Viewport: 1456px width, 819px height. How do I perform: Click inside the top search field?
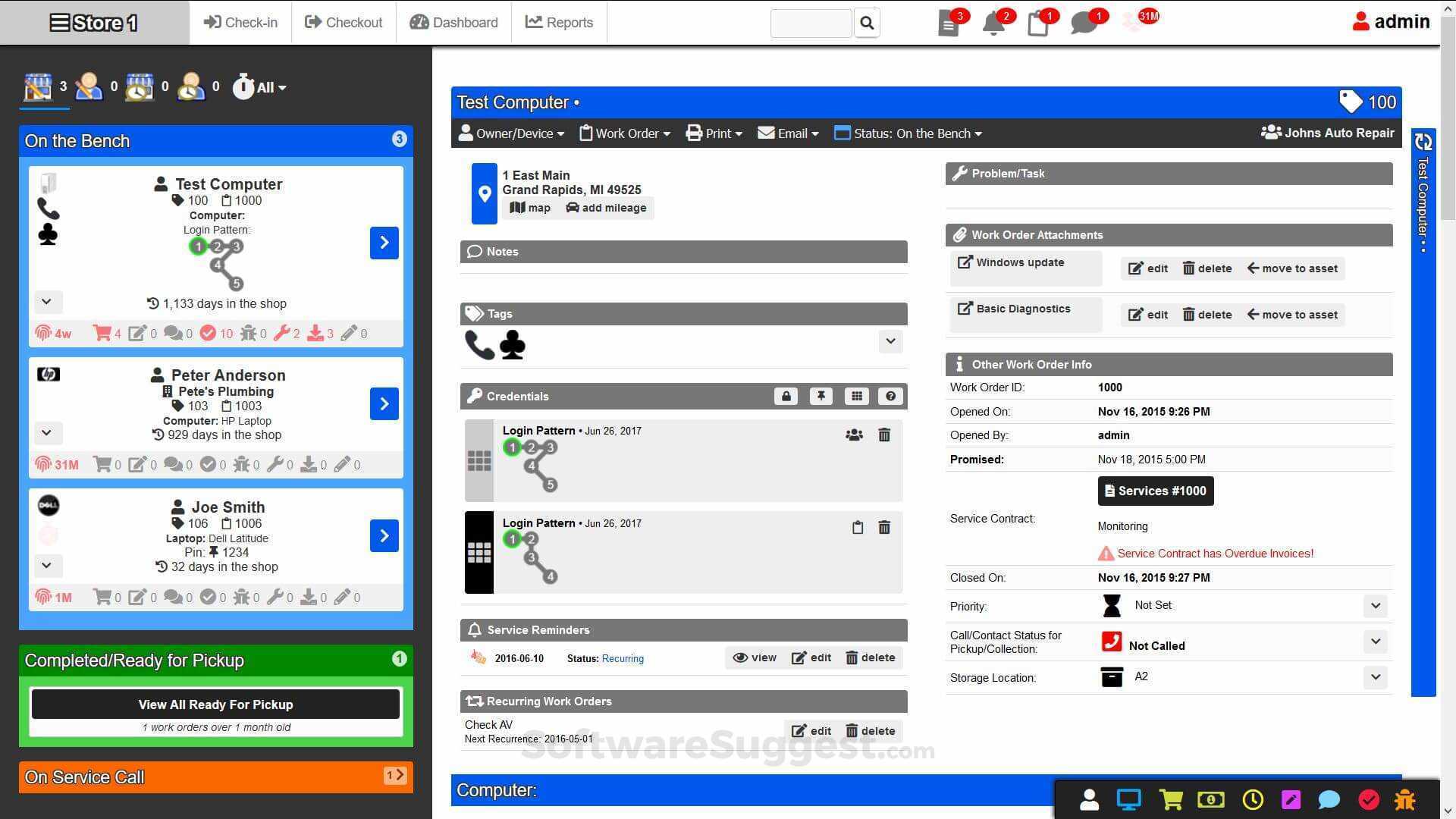pyautogui.click(x=810, y=23)
